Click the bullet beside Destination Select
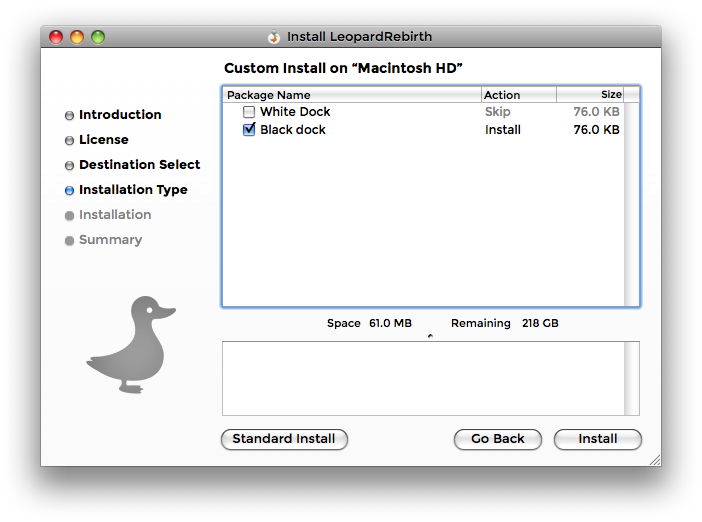The height and width of the screenshot is (522, 702). point(69,166)
